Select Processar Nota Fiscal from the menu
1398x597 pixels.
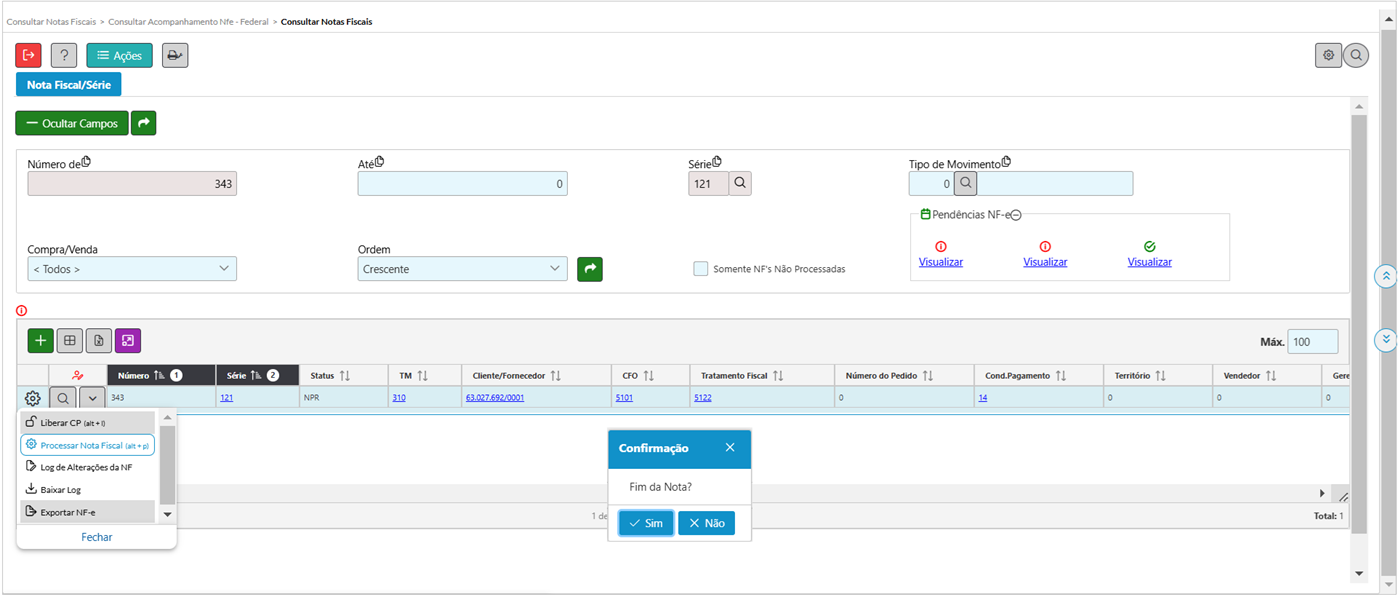tap(87, 445)
